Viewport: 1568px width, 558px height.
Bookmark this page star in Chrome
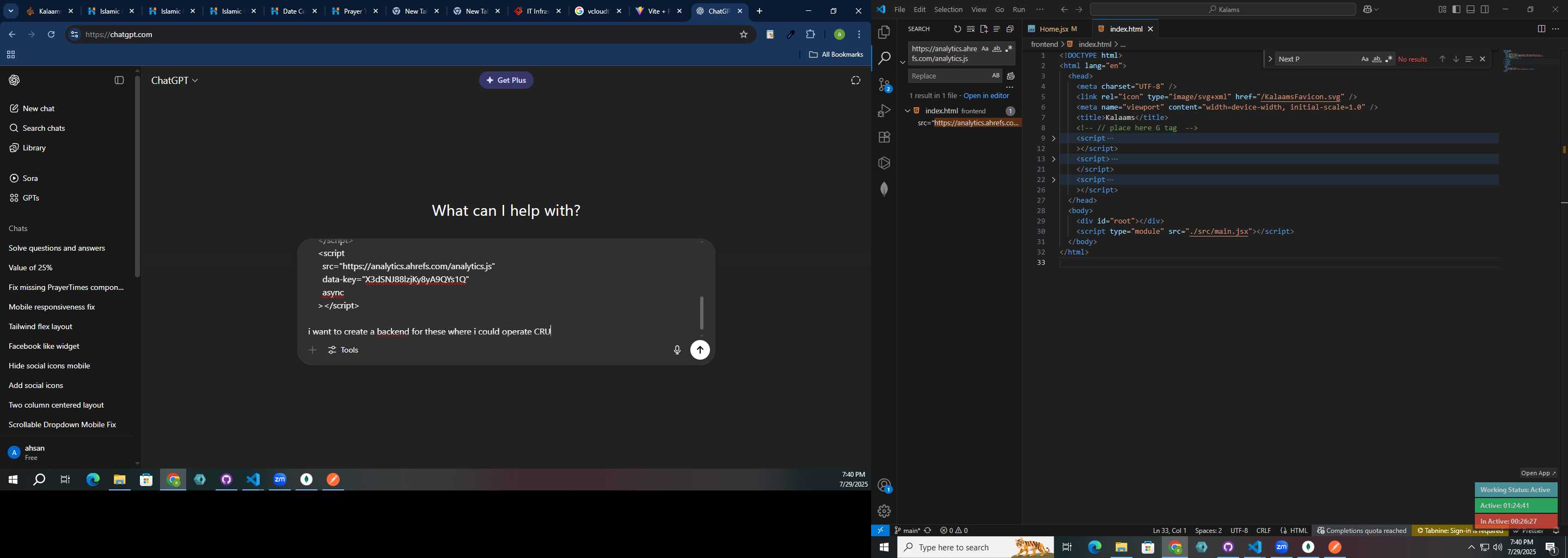(x=743, y=35)
